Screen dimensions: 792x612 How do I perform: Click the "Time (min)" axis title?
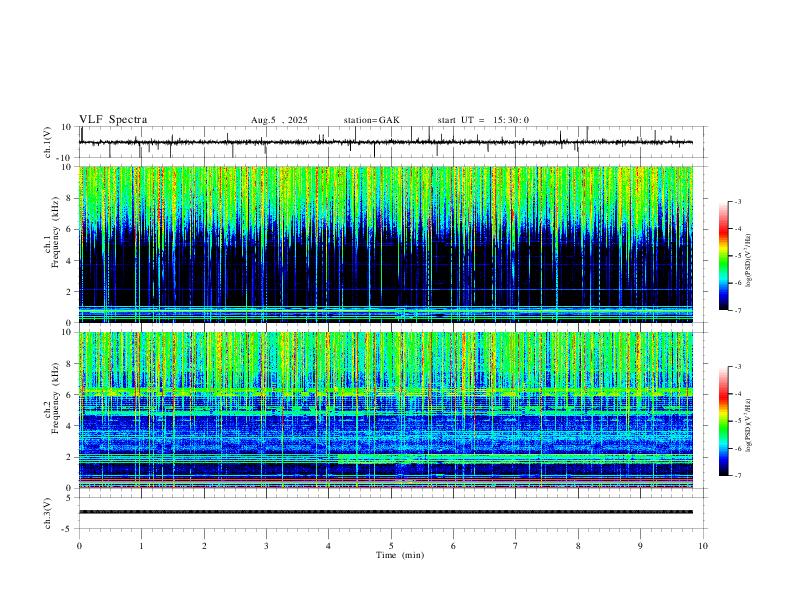coord(400,555)
